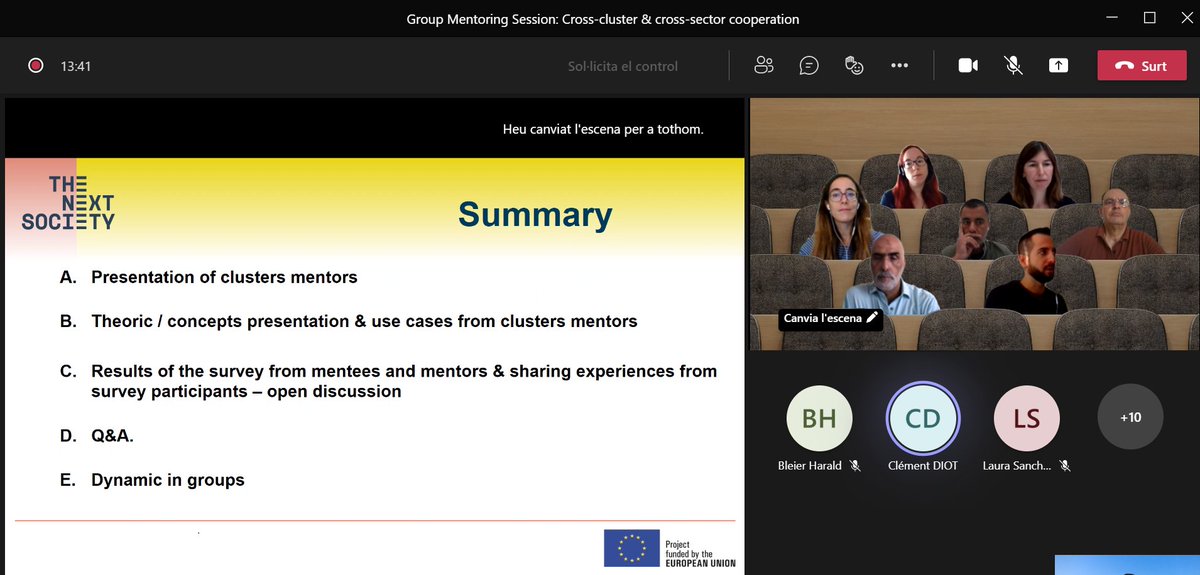Minimize the Teams meeting window
Screen dimensions: 1200x575
(1113, 18)
